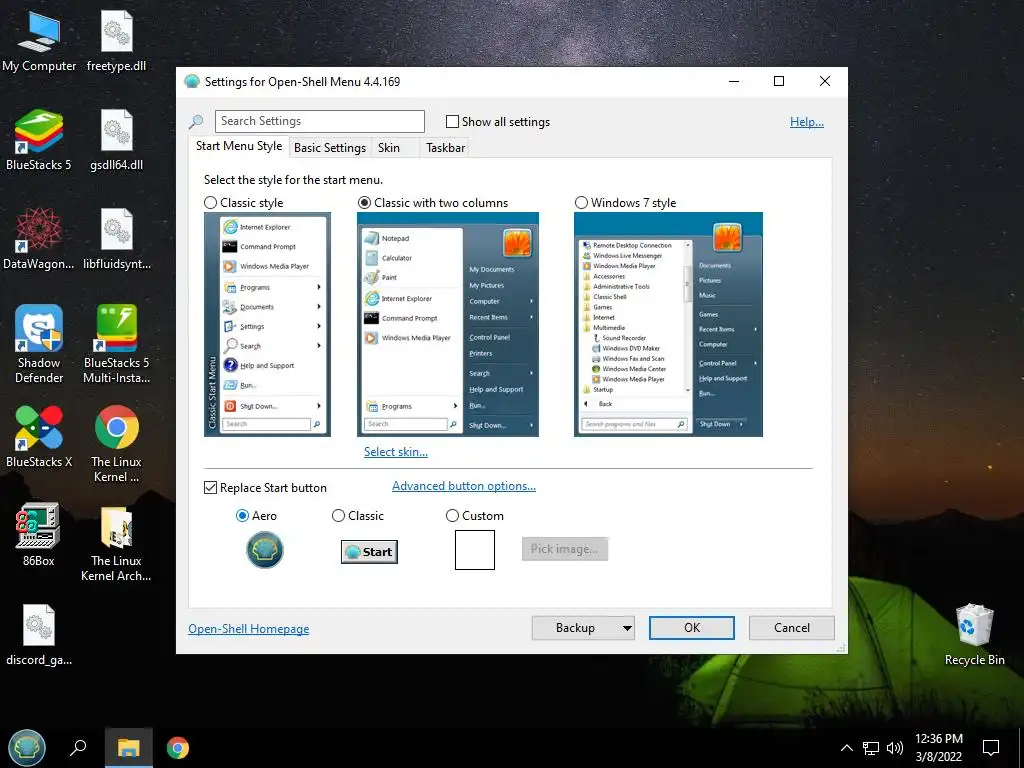Click the two columns style preview thumbnail

click(448, 325)
